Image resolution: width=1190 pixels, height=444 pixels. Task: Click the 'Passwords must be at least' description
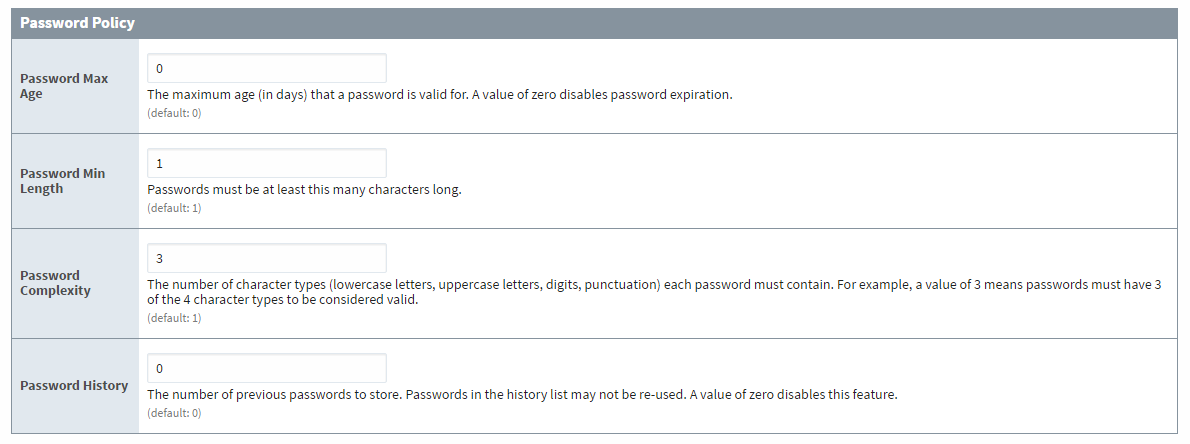304,190
